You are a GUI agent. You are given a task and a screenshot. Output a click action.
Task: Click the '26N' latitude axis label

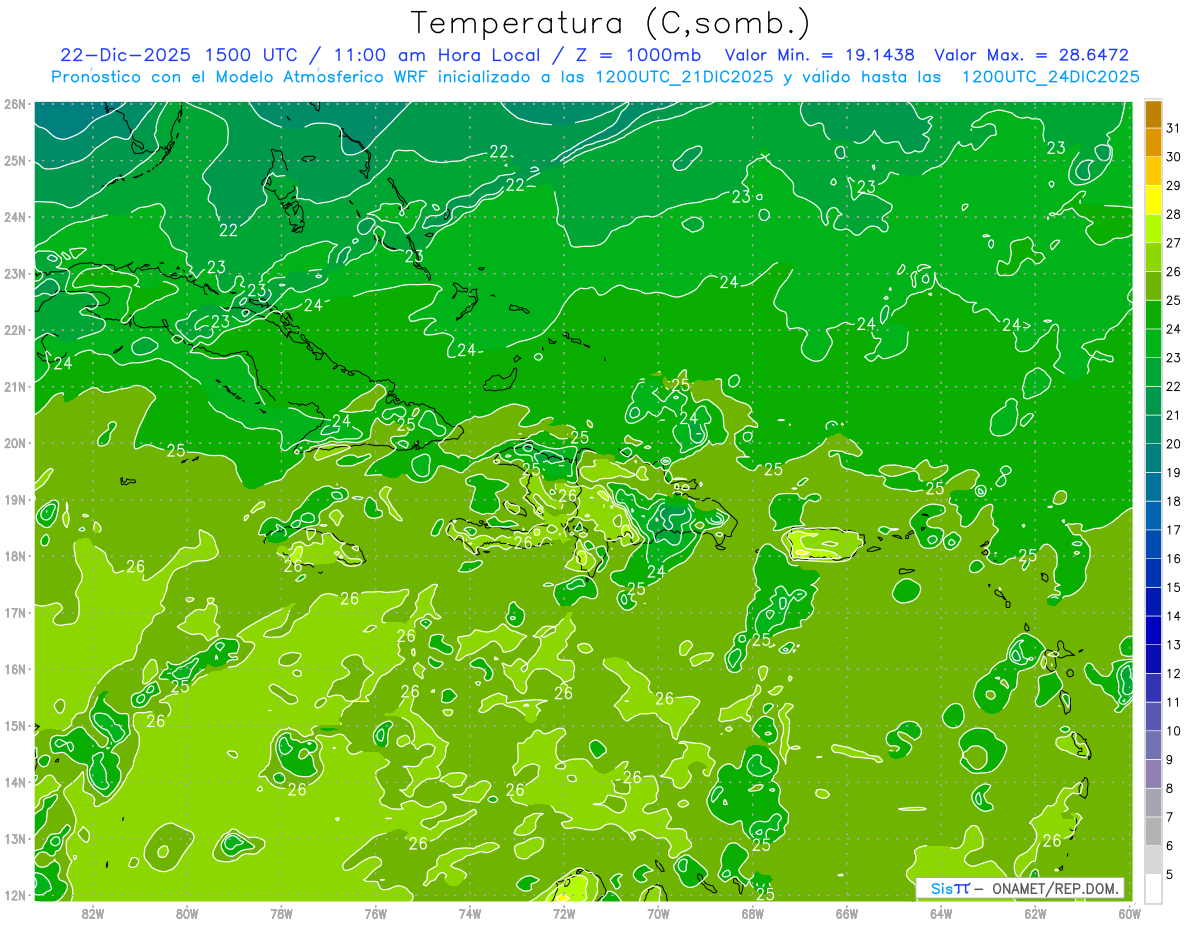(x=15, y=104)
